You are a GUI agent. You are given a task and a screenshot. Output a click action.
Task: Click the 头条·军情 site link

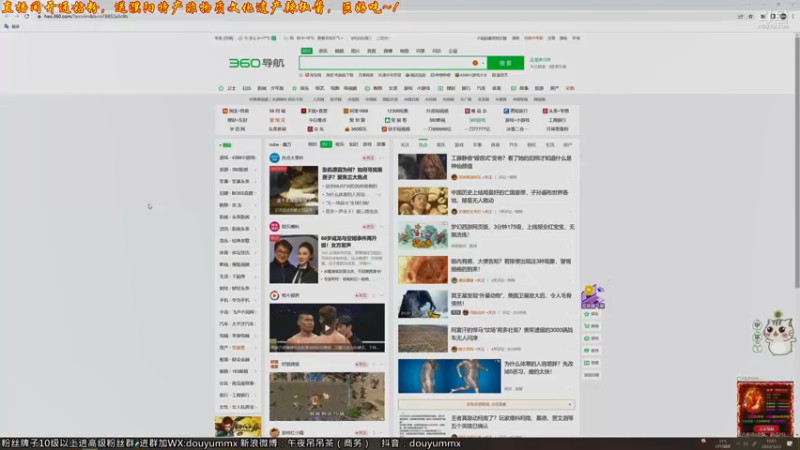[x=556, y=111]
